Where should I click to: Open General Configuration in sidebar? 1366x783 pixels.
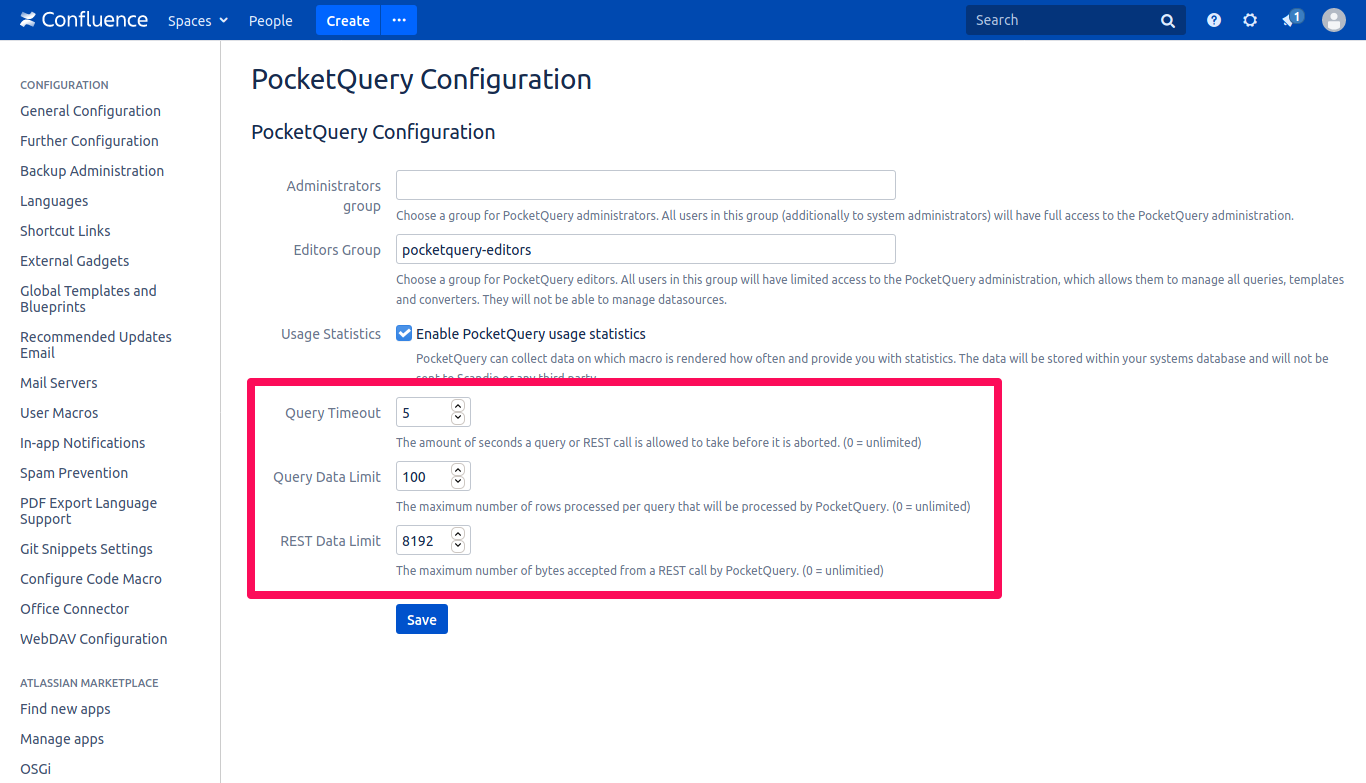pyautogui.click(x=90, y=111)
